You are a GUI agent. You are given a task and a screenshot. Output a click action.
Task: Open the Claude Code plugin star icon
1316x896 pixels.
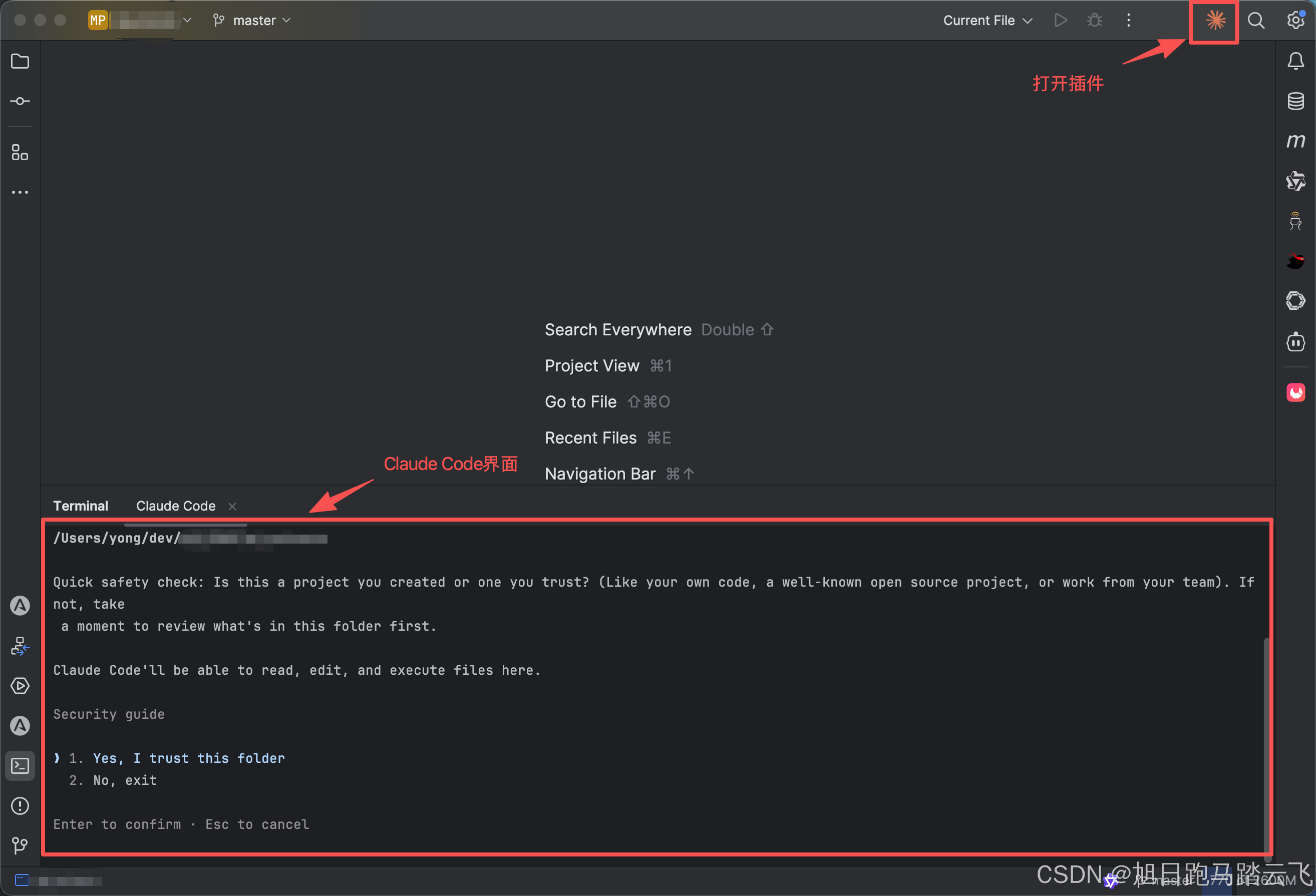coord(1215,21)
